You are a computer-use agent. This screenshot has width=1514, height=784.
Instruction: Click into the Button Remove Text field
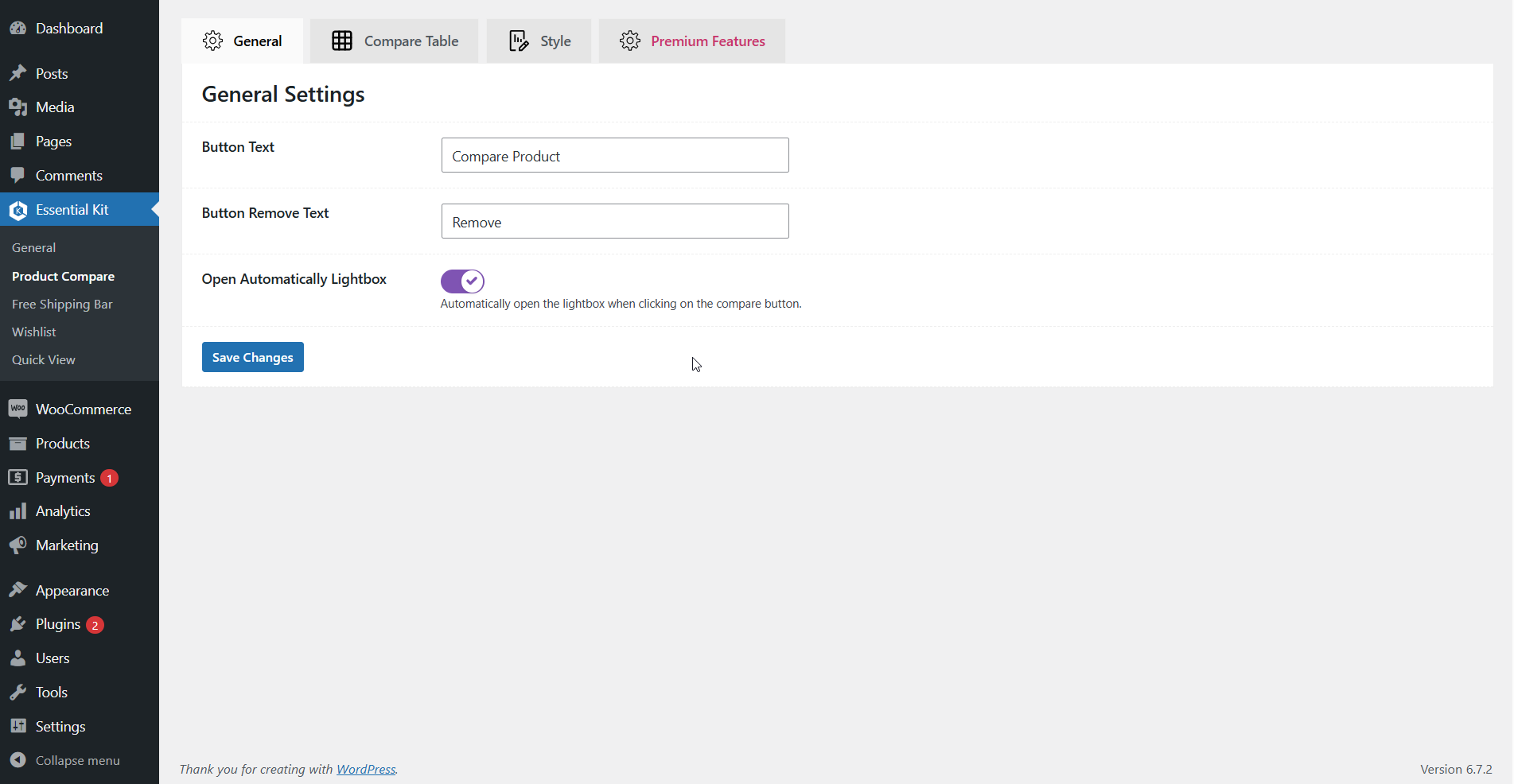[x=614, y=222]
